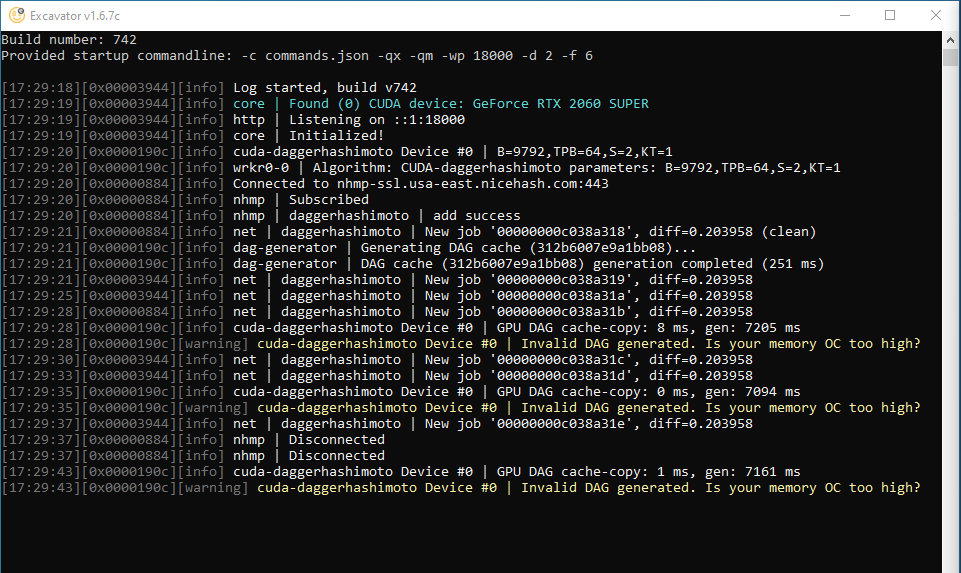
Task: Click 'GPU DAG cache-copy: 8 ms, gen: 7205 ms'
Action: pyautogui.click(x=648, y=328)
